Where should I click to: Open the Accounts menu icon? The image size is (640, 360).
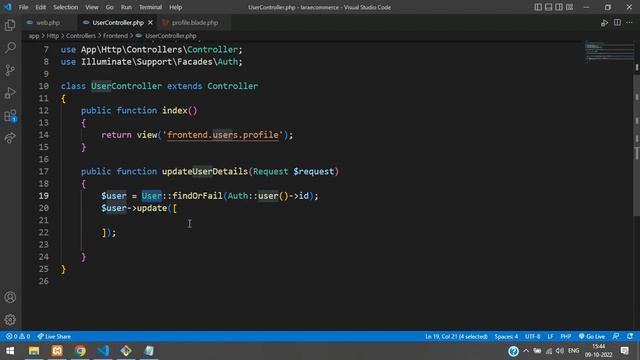tap(10, 297)
